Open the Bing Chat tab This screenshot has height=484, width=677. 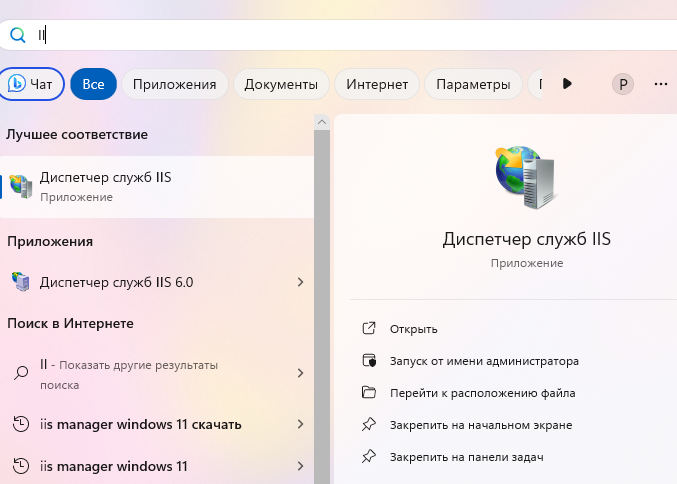[31, 84]
